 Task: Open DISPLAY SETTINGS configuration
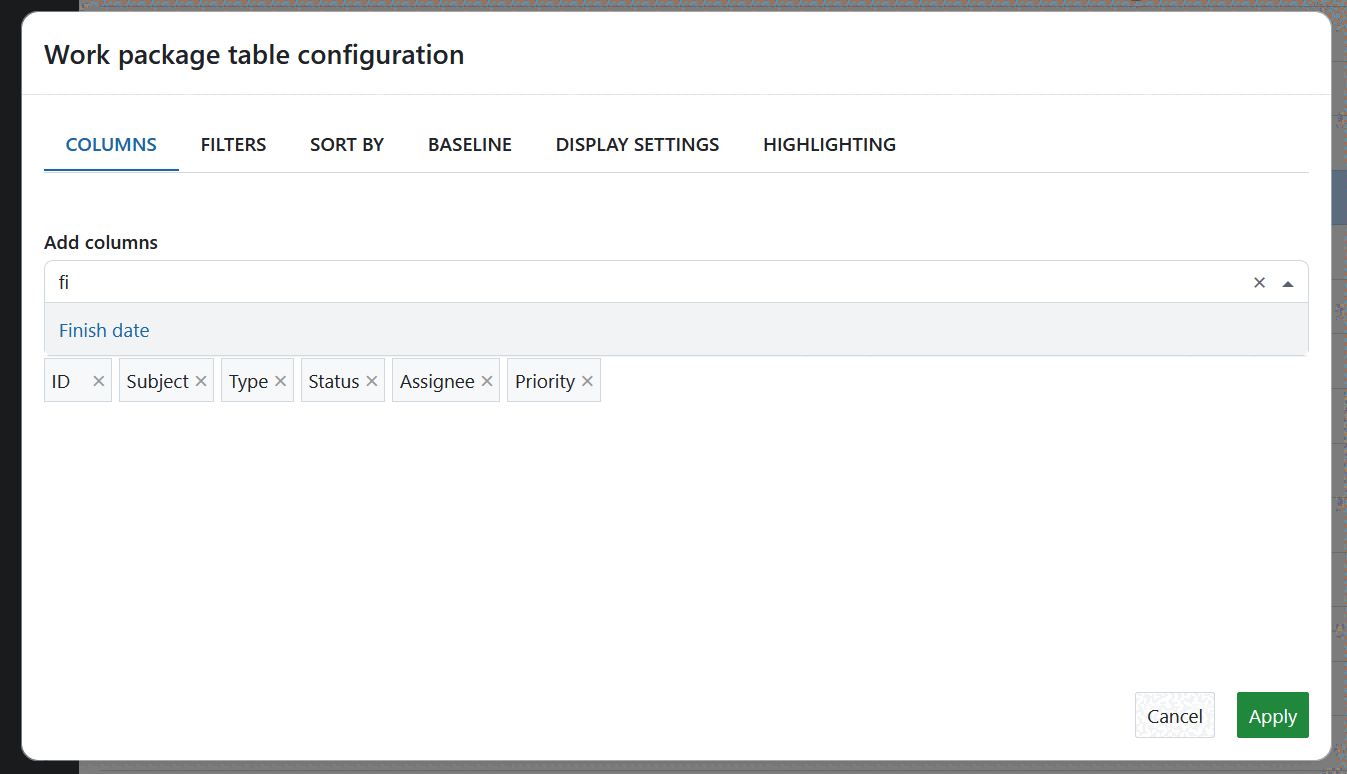637,144
